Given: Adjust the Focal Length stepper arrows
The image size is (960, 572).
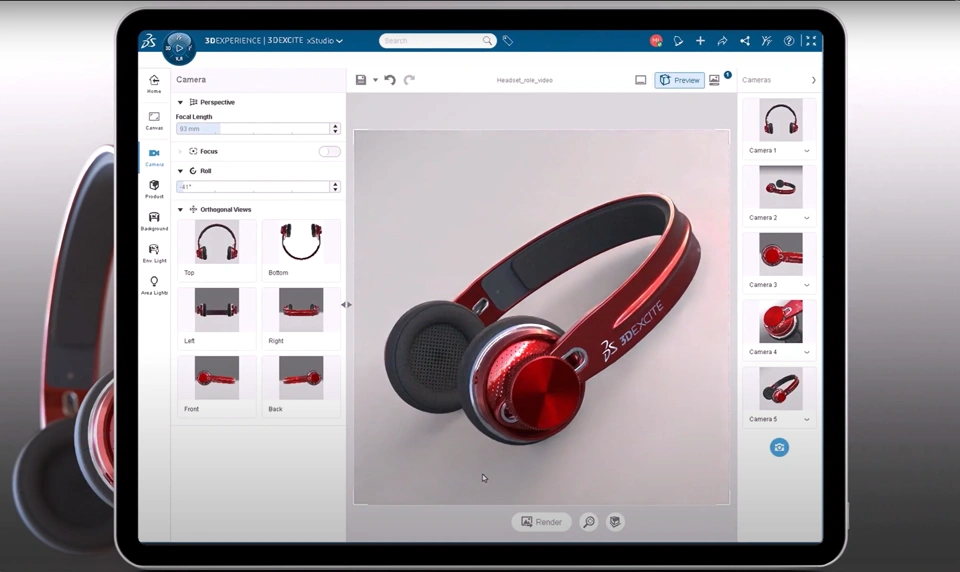Looking at the screenshot, I should [335, 129].
